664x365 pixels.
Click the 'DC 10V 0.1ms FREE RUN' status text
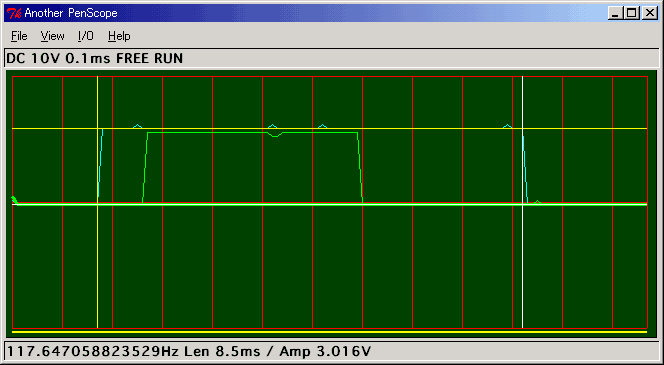pos(95,58)
